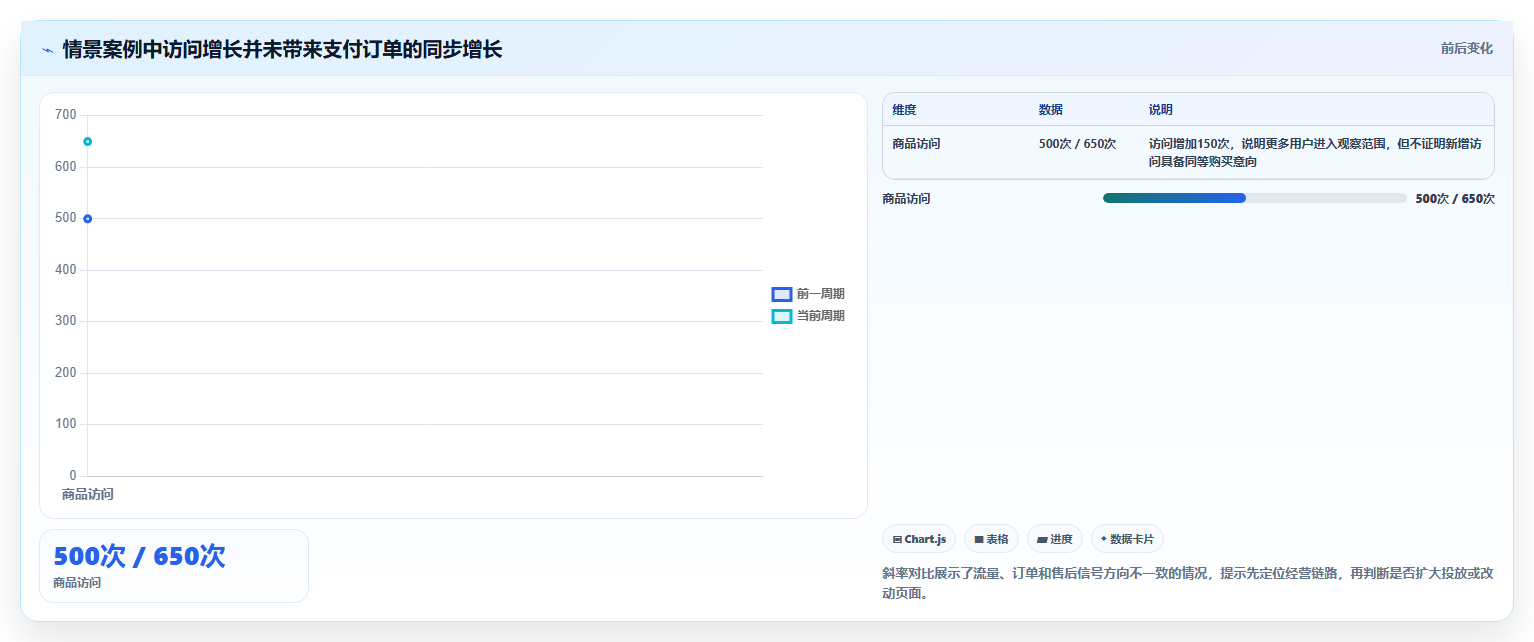
Task: Click the 访问增加150次 description cell
Action: click(x=1316, y=153)
